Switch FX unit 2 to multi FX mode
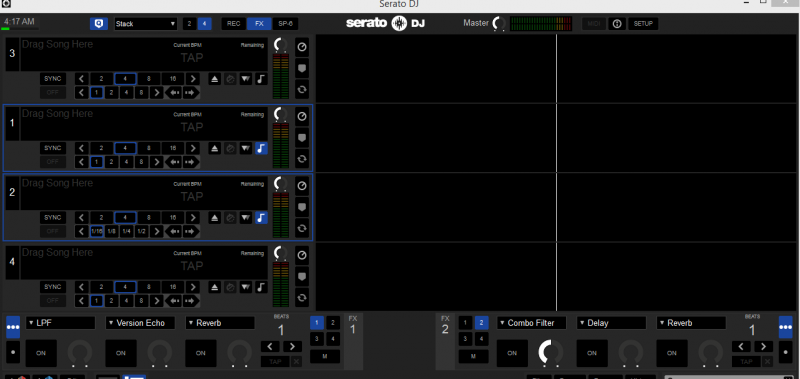Image resolution: width=800 pixels, height=379 pixels. [786, 327]
